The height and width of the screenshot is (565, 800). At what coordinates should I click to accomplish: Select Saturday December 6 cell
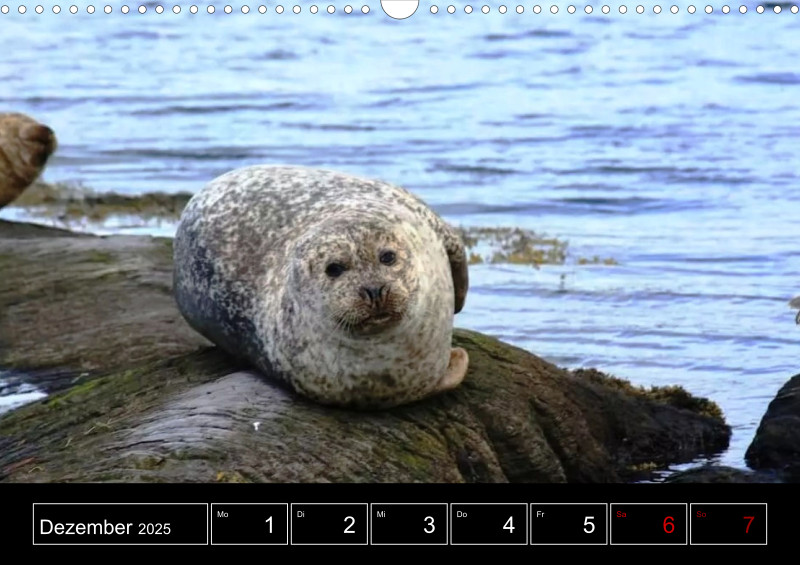[x=648, y=524]
